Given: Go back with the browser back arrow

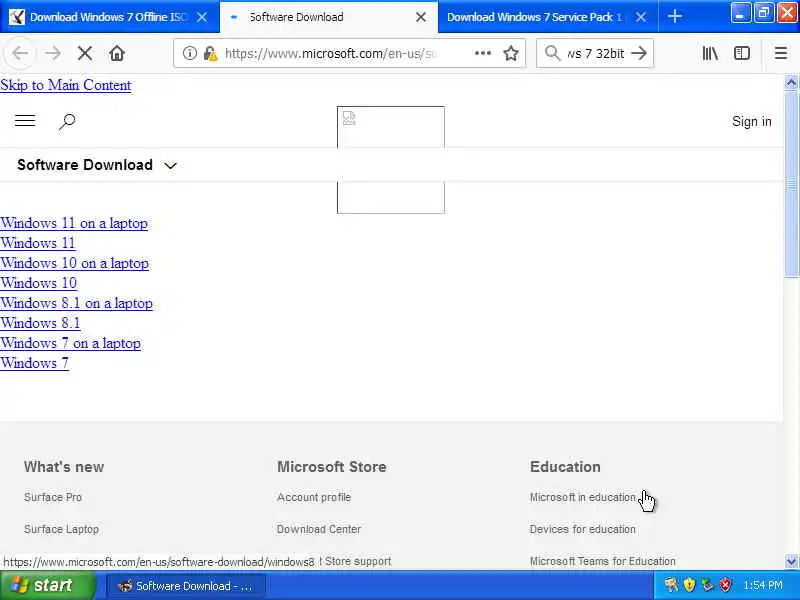Looking at the screenshot, I should pyautogui.click(x=20, y=53).
